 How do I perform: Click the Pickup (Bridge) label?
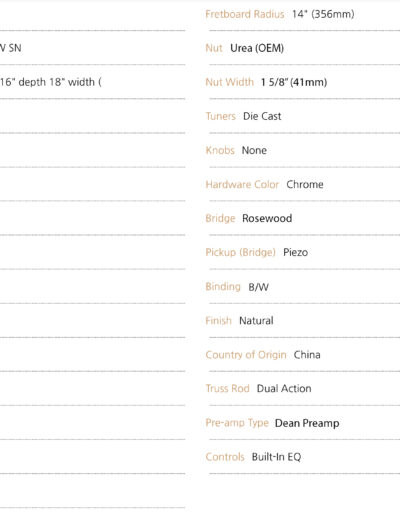click(x=240, y=252)
